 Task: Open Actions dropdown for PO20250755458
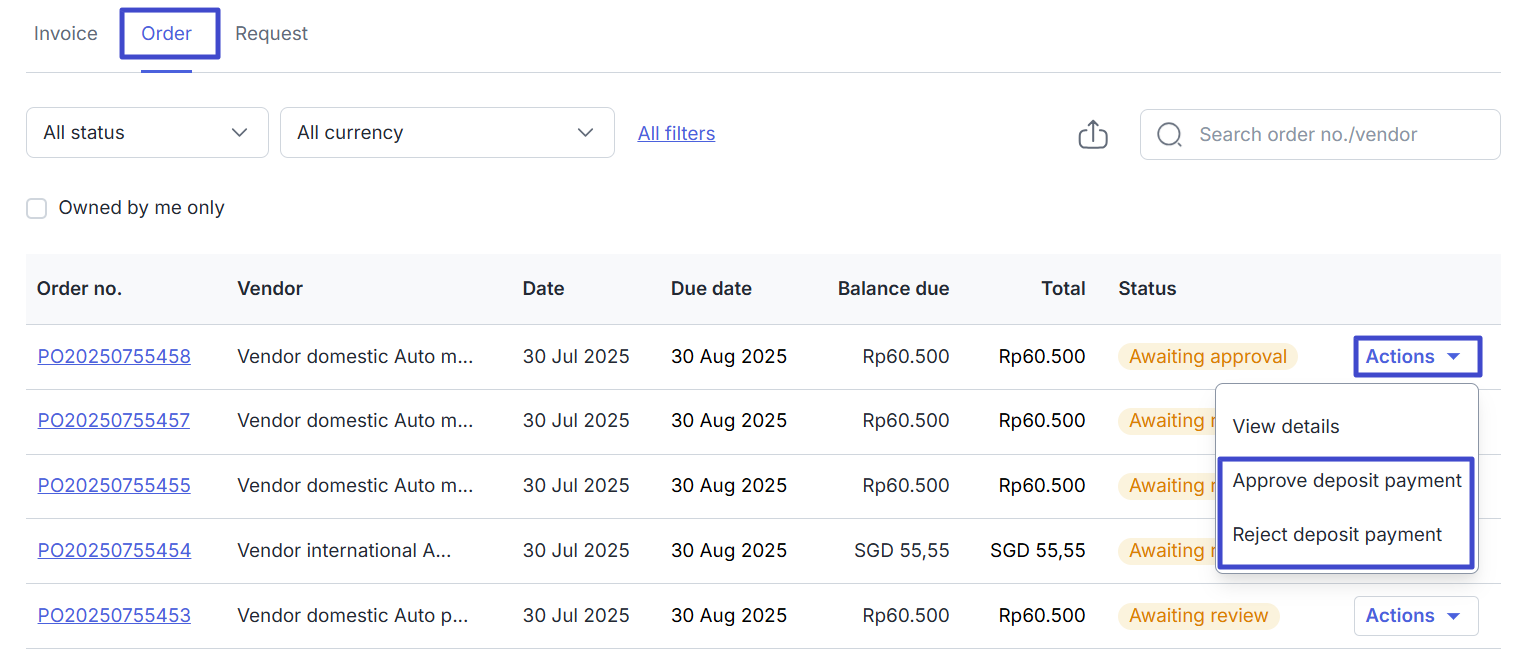[x=1415, y=357]
